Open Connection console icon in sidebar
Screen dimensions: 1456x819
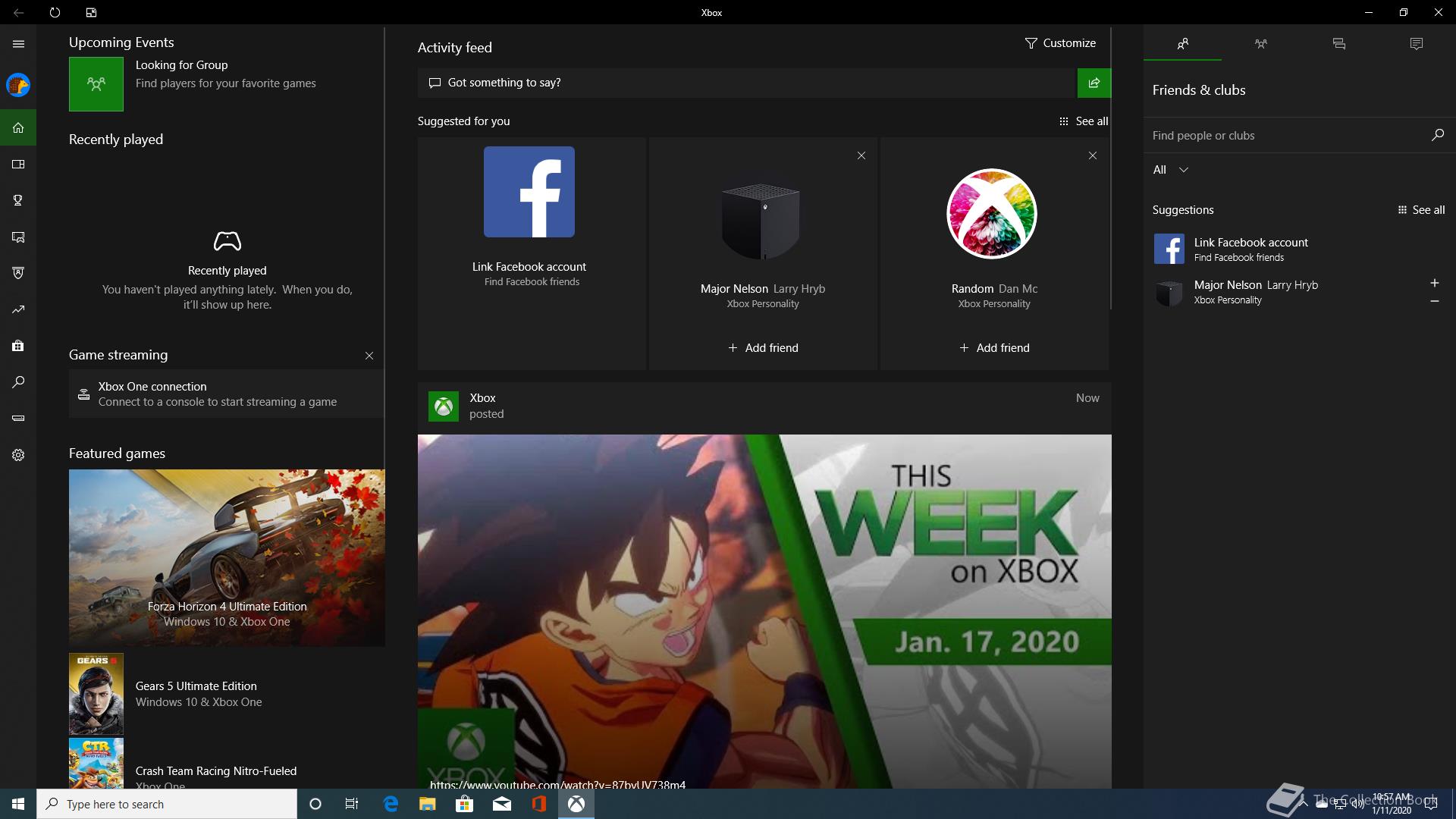(x=18, y=418)
